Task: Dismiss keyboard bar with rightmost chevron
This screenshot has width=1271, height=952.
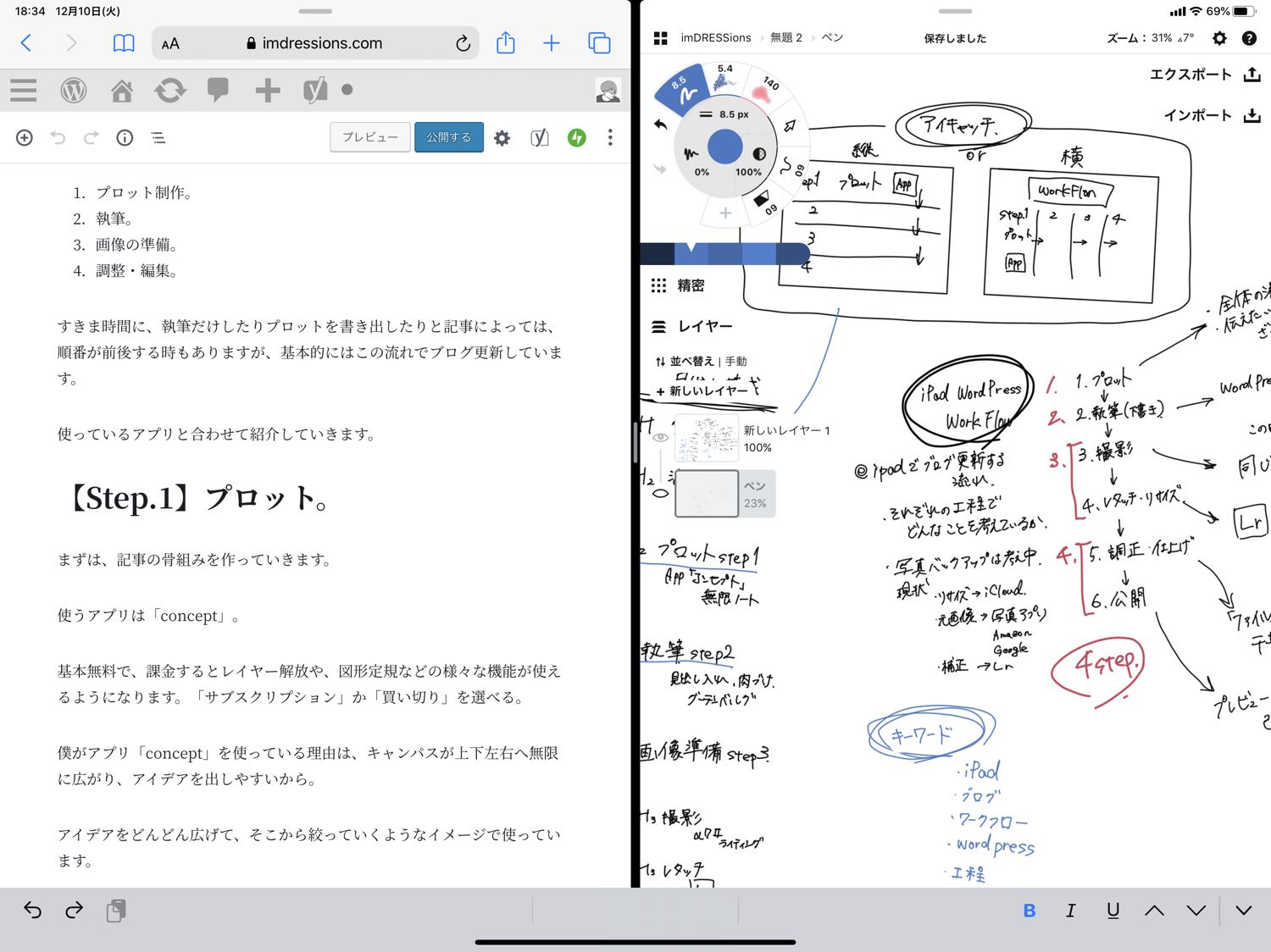Action: tap(1244, 910)
